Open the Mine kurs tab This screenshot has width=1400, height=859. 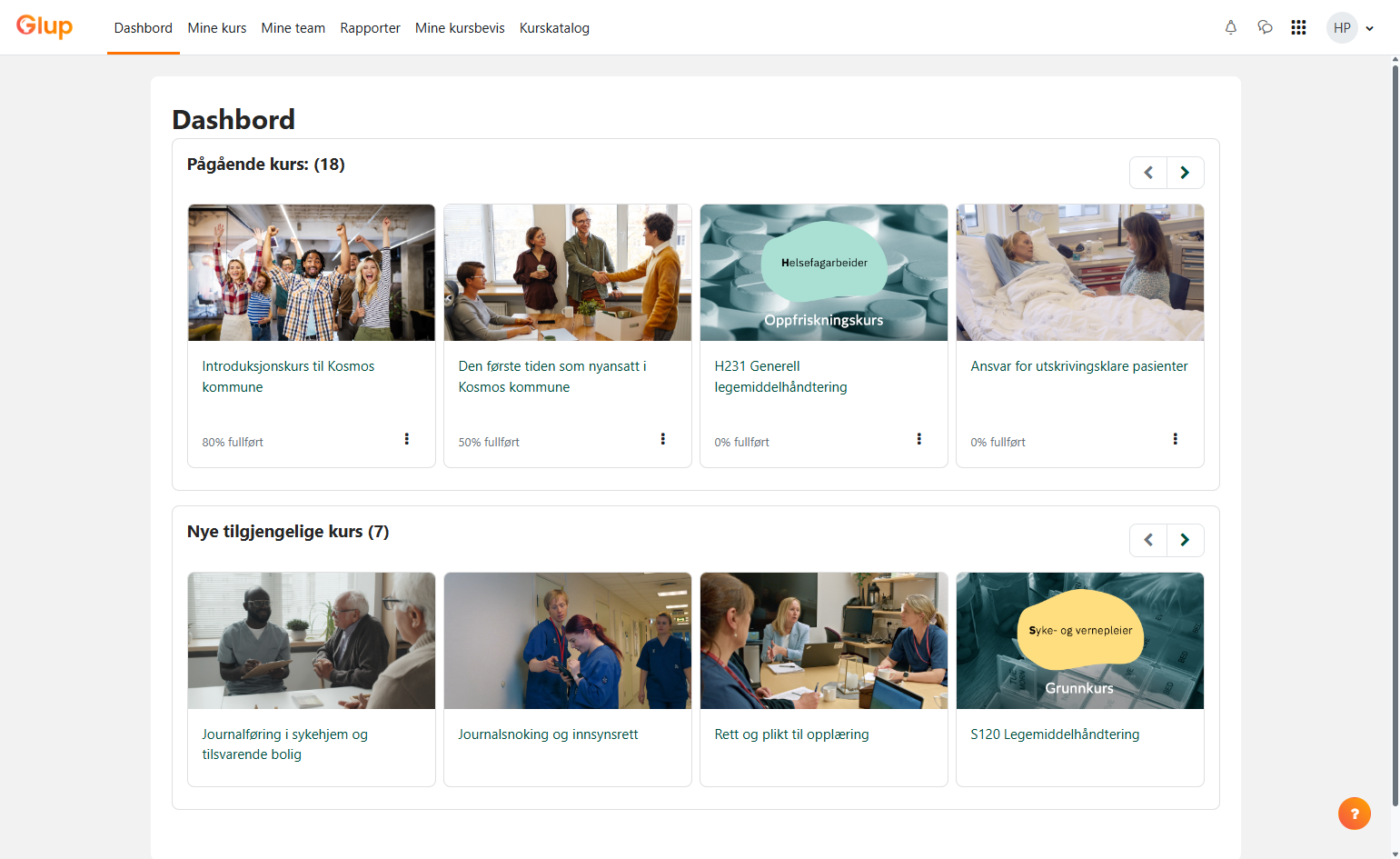coord(217,28)
